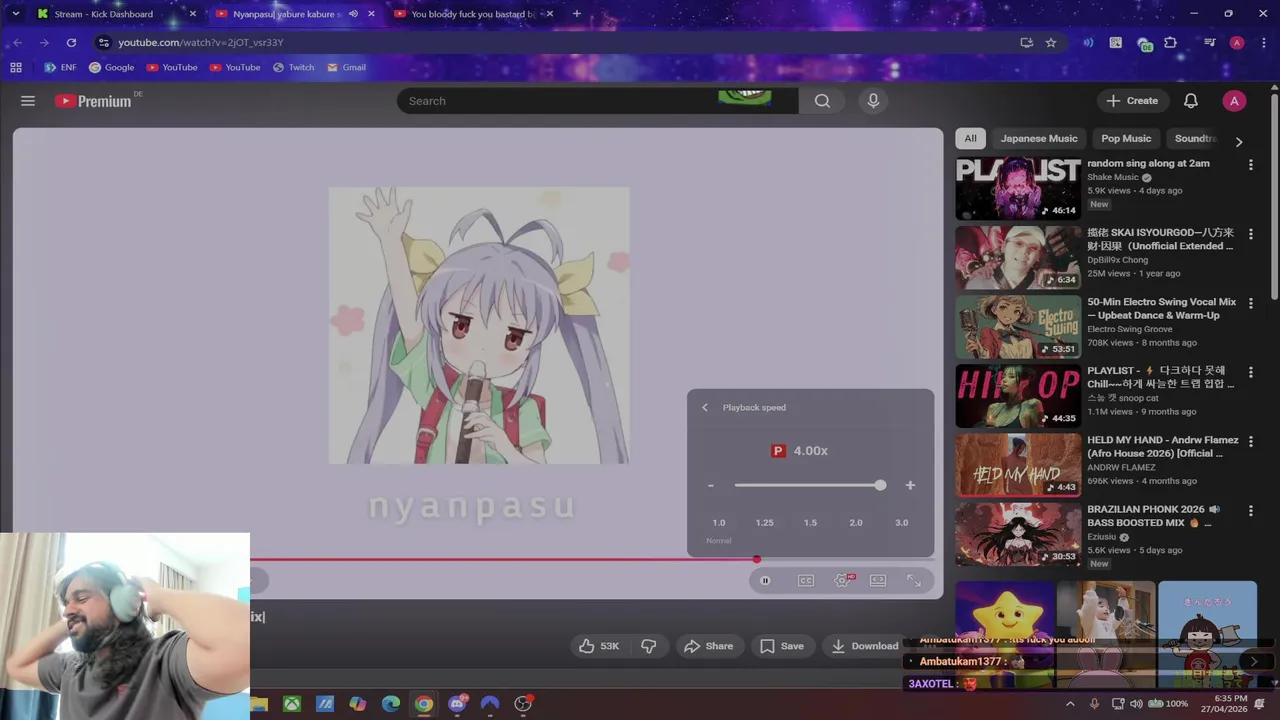The width and height of the screenshot is (1280, 720).
Task: Open the Shake Music channel link
Action: 1113,177
